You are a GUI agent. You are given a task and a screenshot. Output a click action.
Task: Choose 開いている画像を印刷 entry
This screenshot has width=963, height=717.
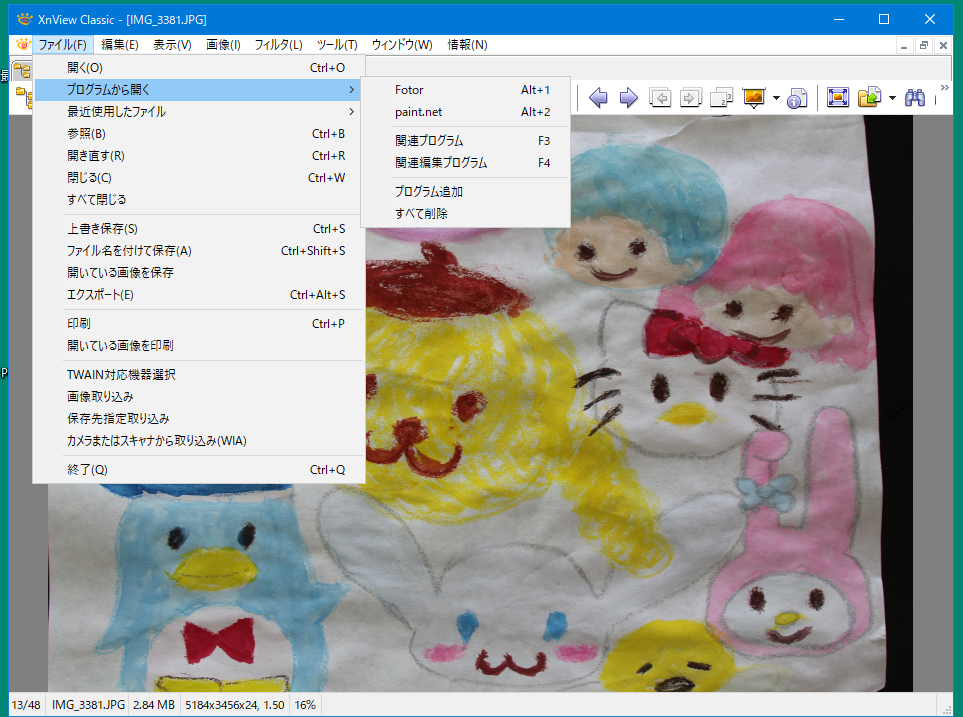(x=198, y=346)
